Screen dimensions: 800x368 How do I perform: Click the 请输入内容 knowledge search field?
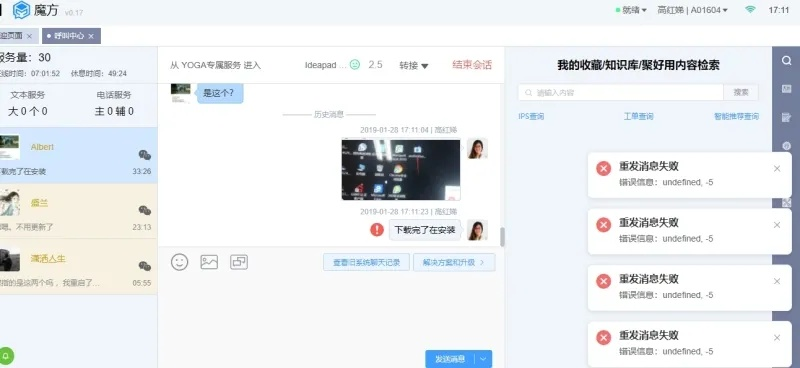621,92
